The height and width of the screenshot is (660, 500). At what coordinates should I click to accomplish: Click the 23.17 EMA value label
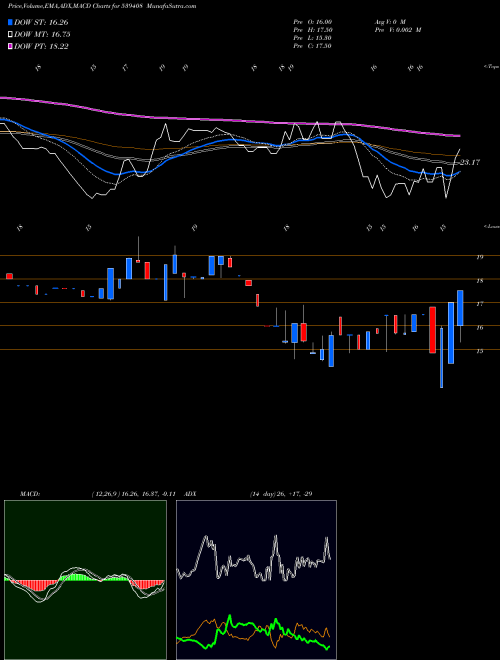(x=470, y=162)
